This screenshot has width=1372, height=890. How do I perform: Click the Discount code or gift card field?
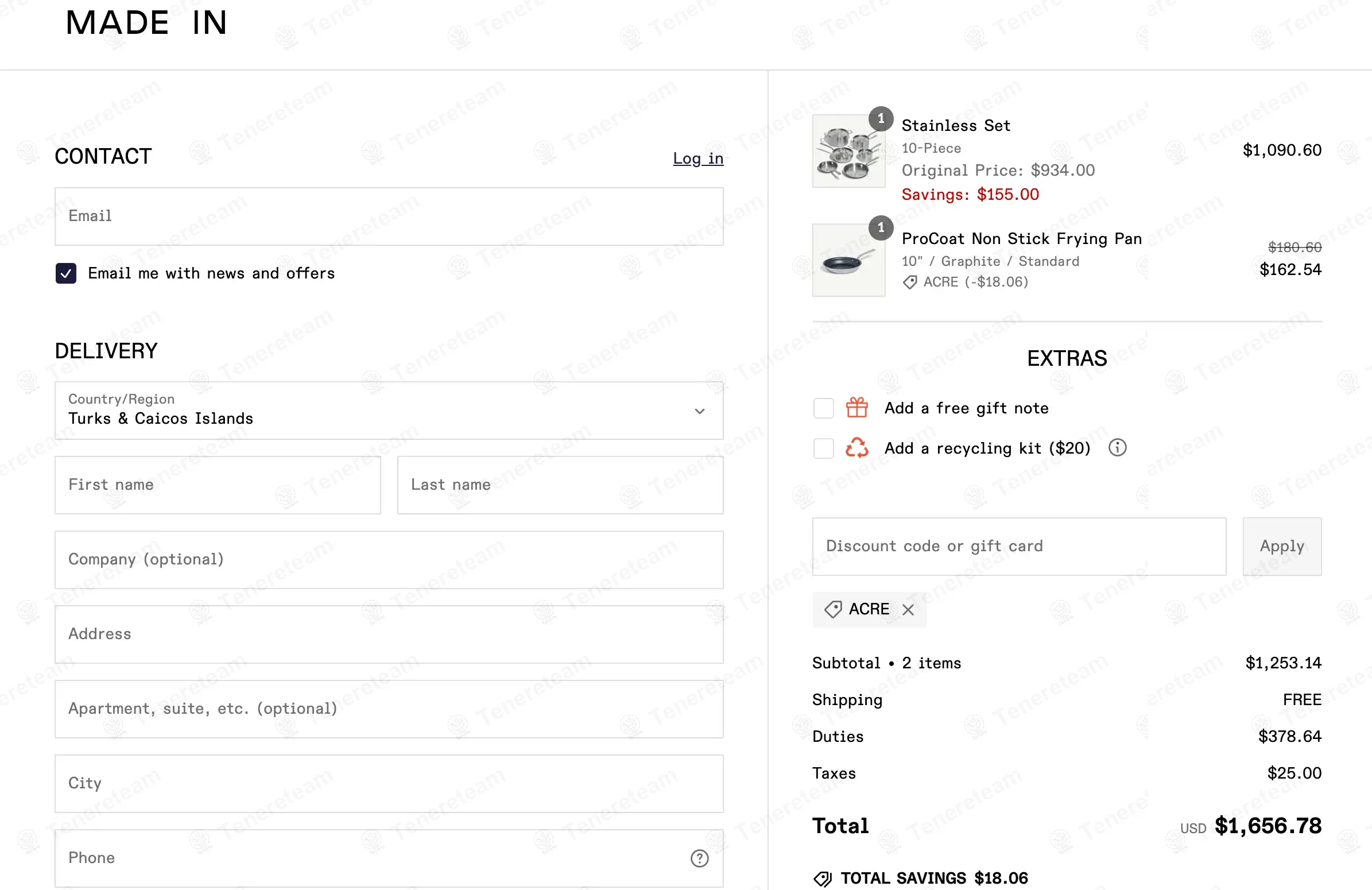[1018, 547]
